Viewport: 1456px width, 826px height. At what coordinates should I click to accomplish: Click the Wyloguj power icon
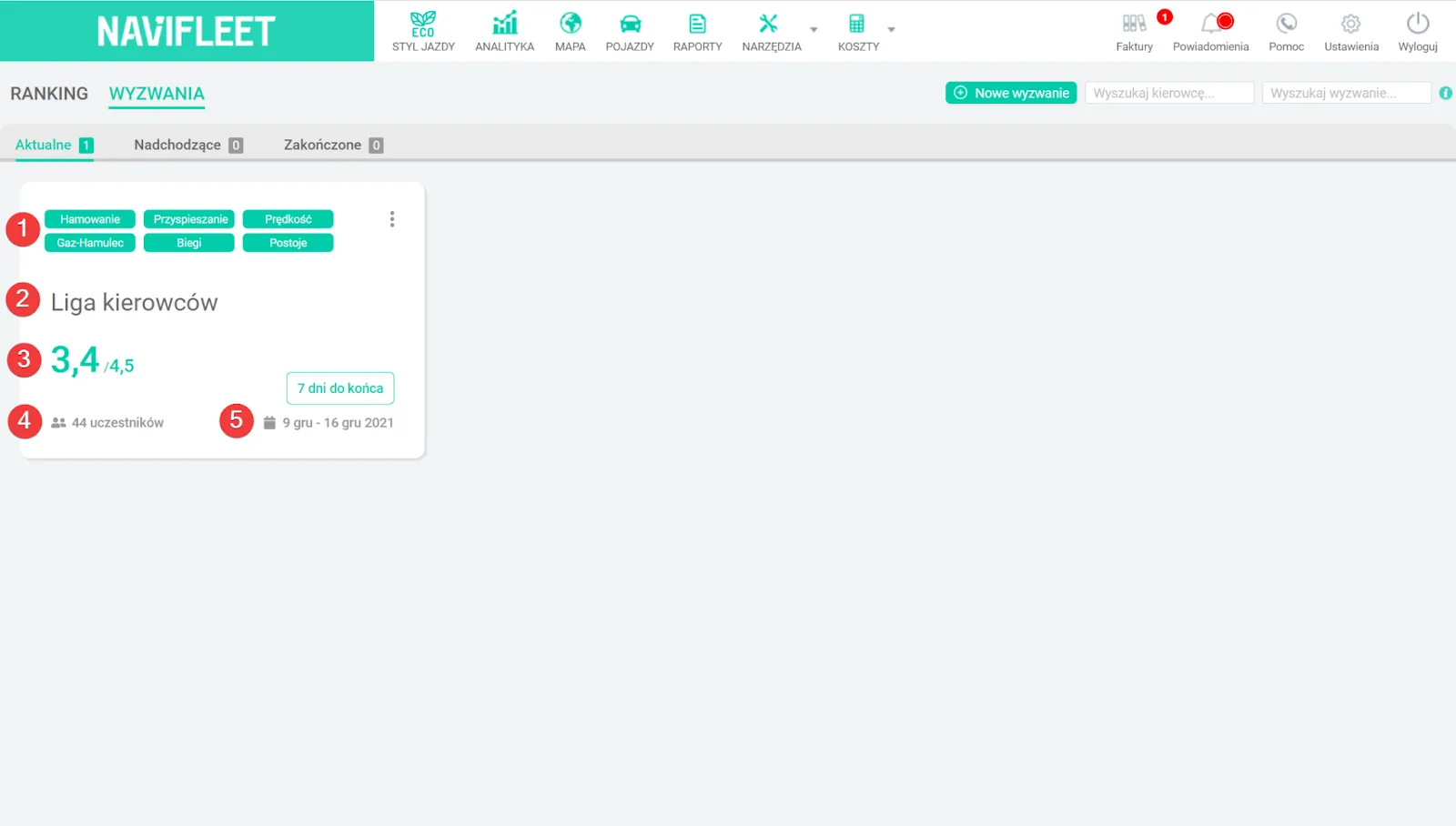pyautogui.click(x=1418, y=23)
